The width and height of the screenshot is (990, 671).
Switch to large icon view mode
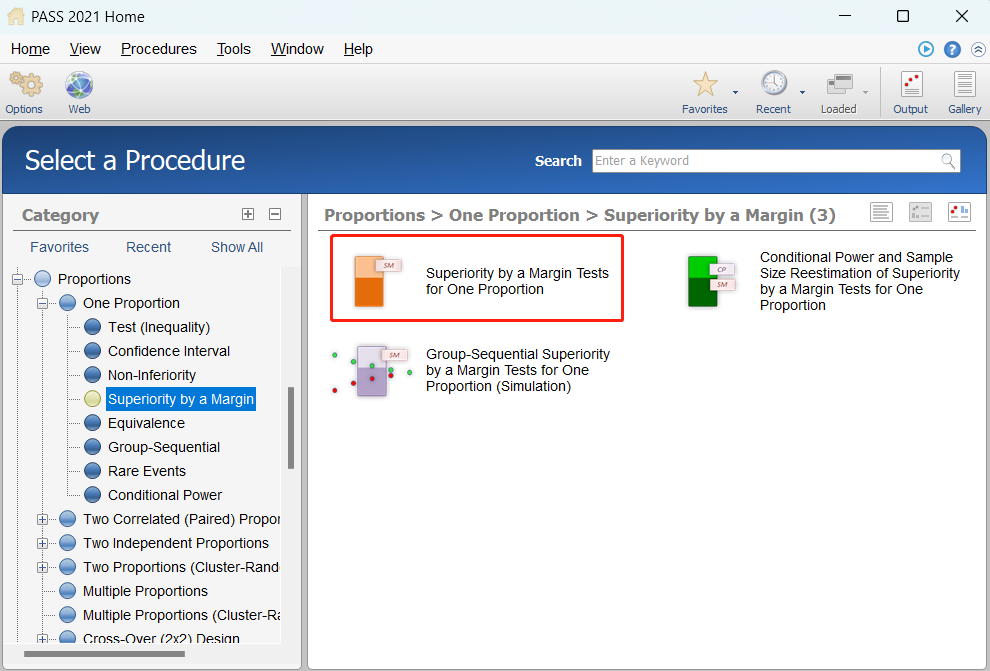click(959, 211)
